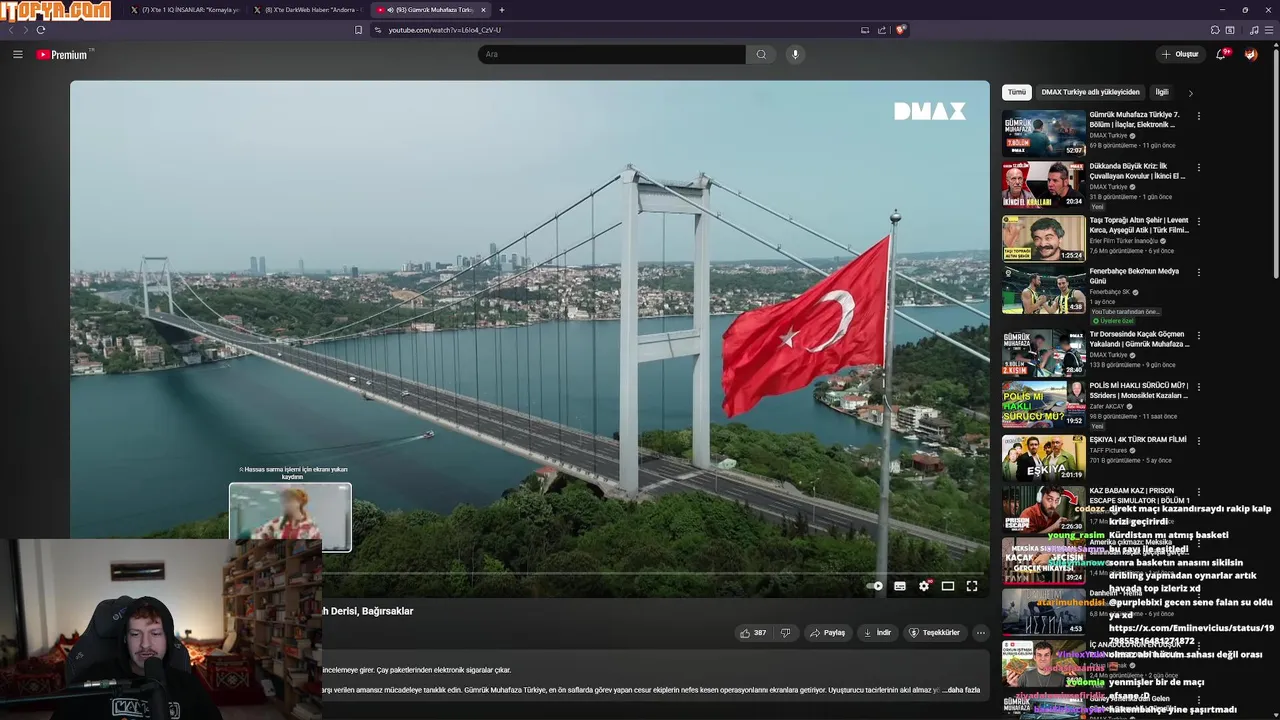Image resolution: width=1280 pixels, height=720 pixels.
Task: Show more filter chips with the right arrow
Action: coord(1190,93)
